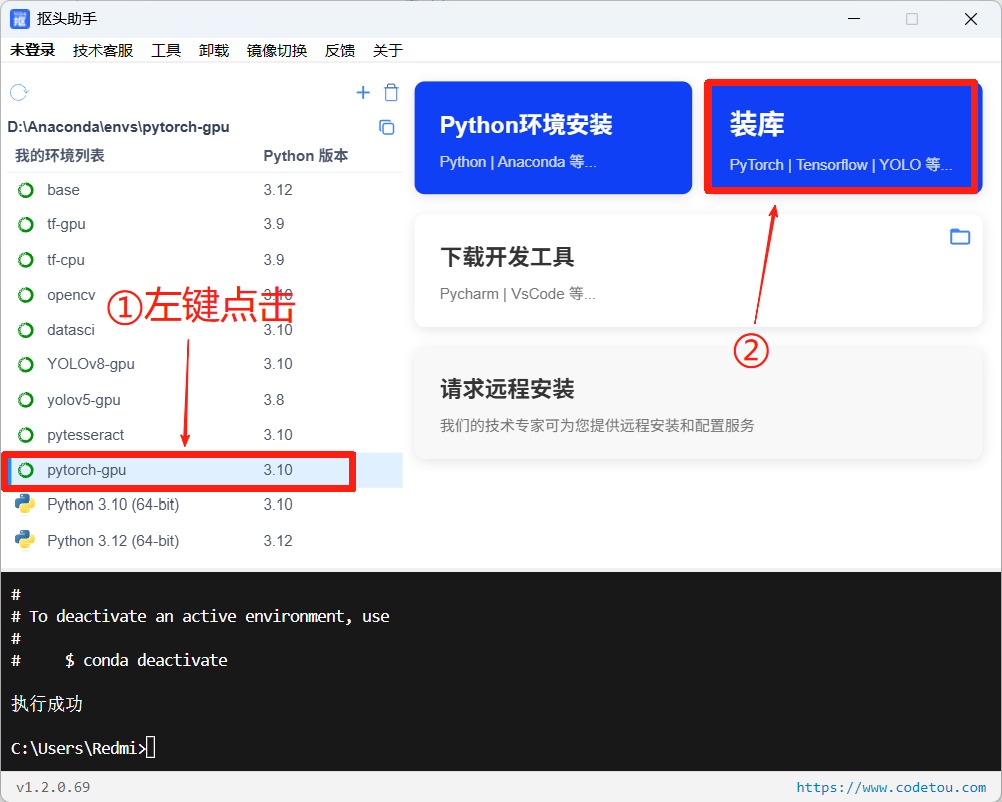This screenshot has width=1002, height=802.
Task: Click Python logo icon beside Python 3.12 (64-bit)
Action: coord(25,540)
